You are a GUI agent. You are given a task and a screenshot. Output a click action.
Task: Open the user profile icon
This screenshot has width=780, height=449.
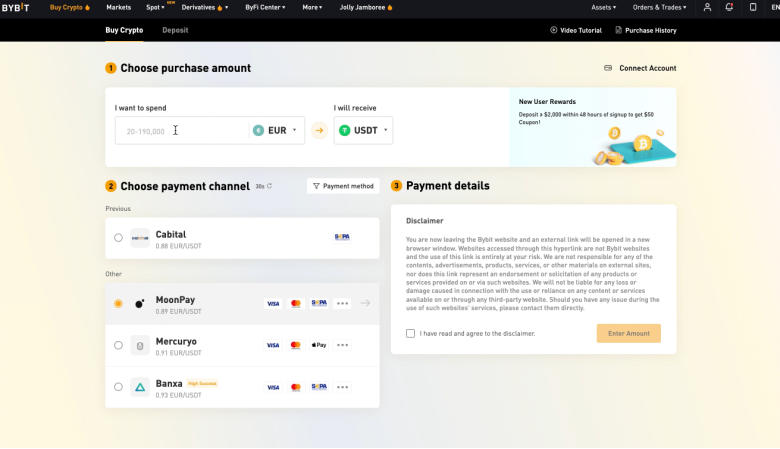click(x=707, y=7)
